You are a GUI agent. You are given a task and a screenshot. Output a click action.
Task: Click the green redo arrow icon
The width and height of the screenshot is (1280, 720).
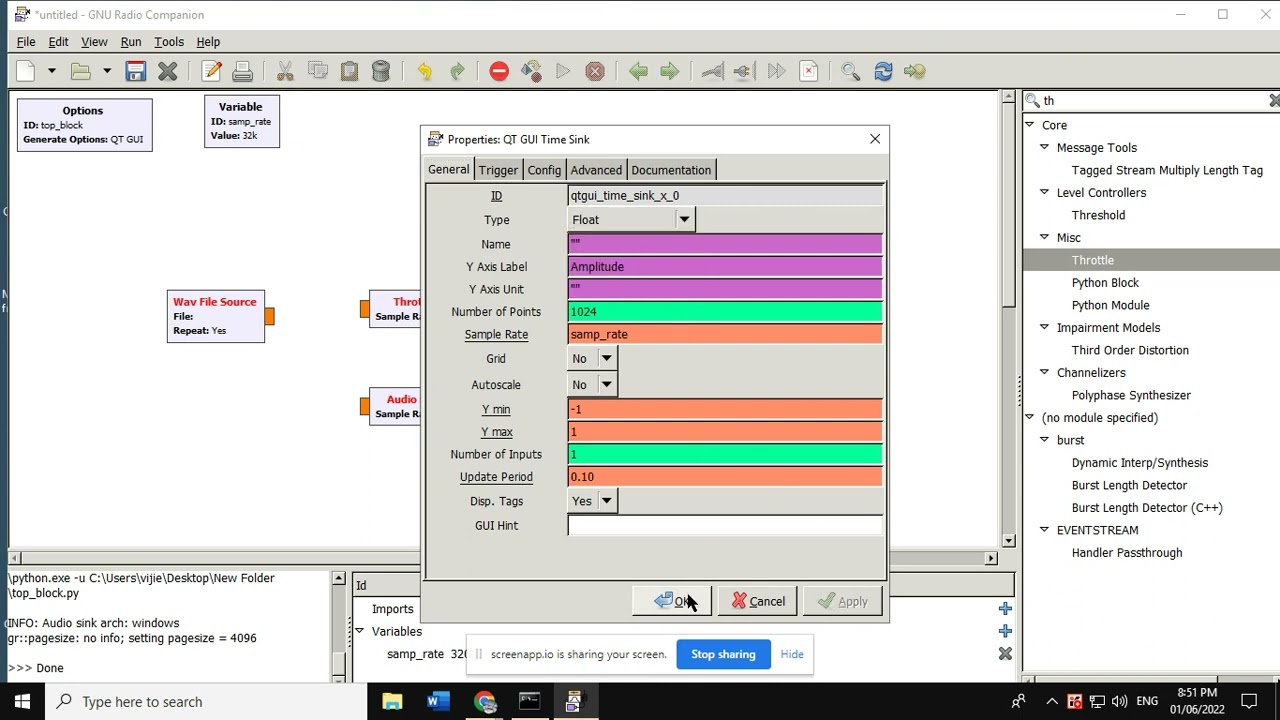456,71
